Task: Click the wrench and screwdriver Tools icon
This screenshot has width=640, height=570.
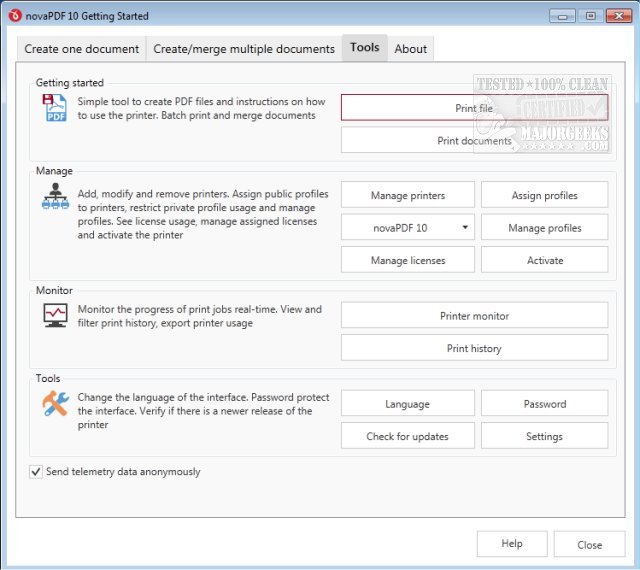Action: (x=55, y=404)
